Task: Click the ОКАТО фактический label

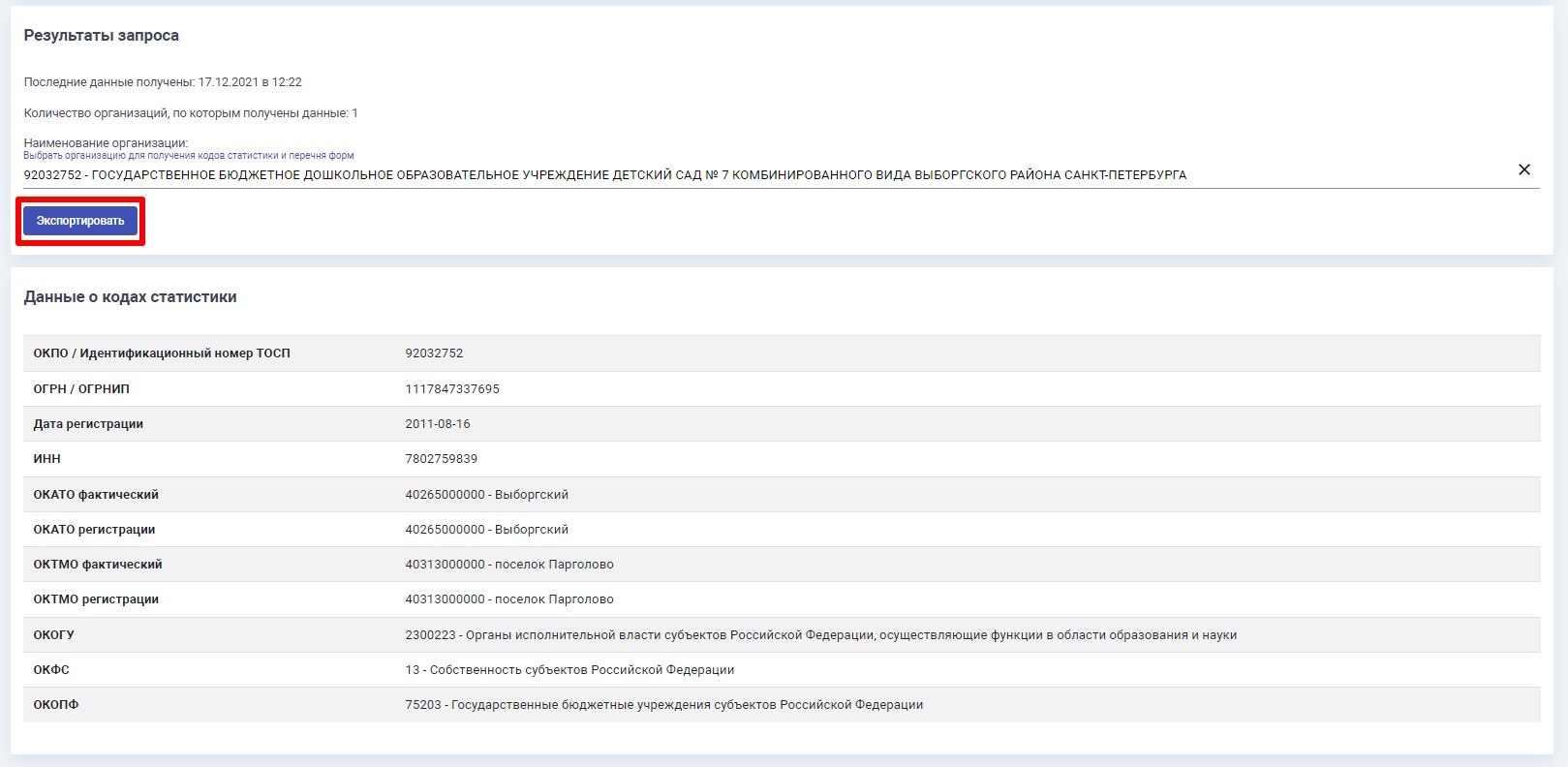Action: coord(96,495)
